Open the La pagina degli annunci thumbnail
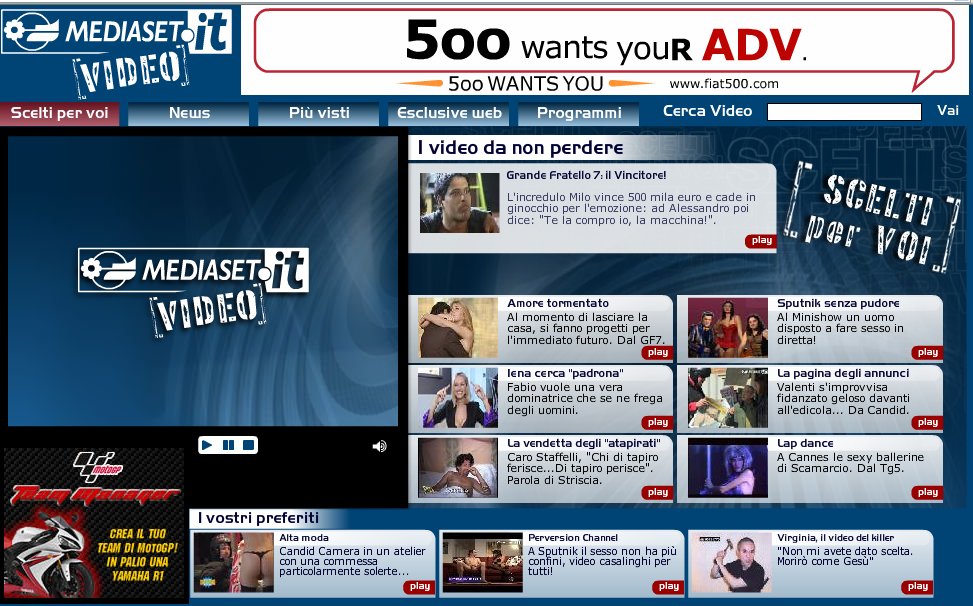Viewport: 973px width, 606px height. point(728,398)
